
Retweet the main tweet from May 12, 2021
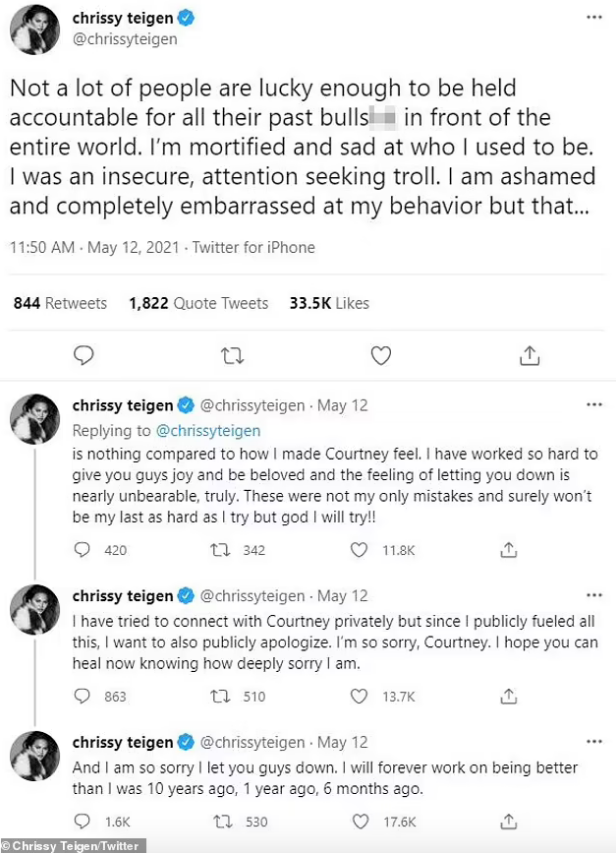coord(232,354)
